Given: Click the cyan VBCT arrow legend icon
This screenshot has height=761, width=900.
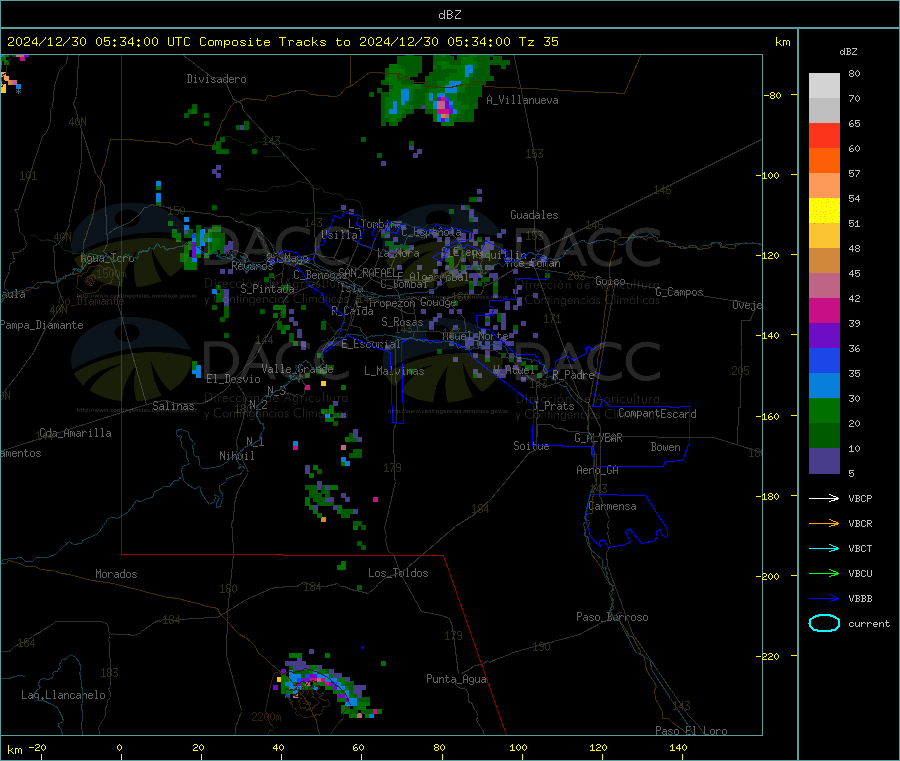Looking at the screenshot, I should click(824, 549).
